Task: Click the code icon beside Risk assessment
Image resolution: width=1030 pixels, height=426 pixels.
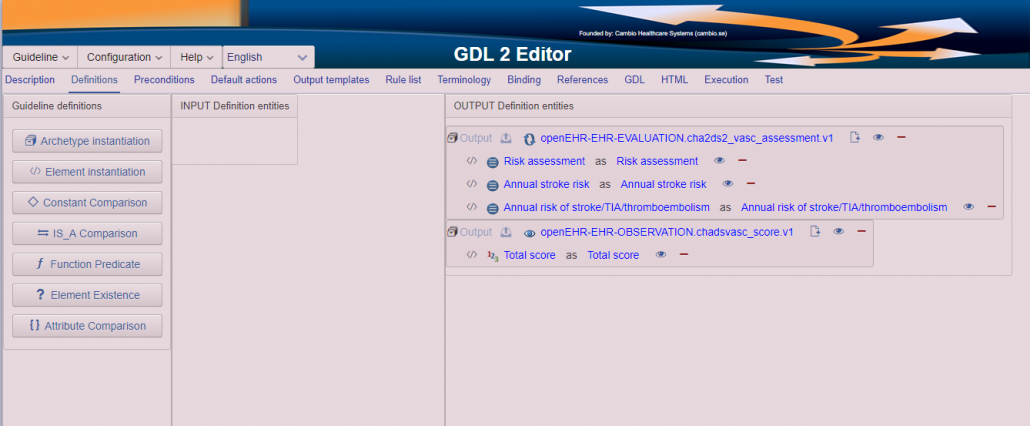Action: point(471,161)
